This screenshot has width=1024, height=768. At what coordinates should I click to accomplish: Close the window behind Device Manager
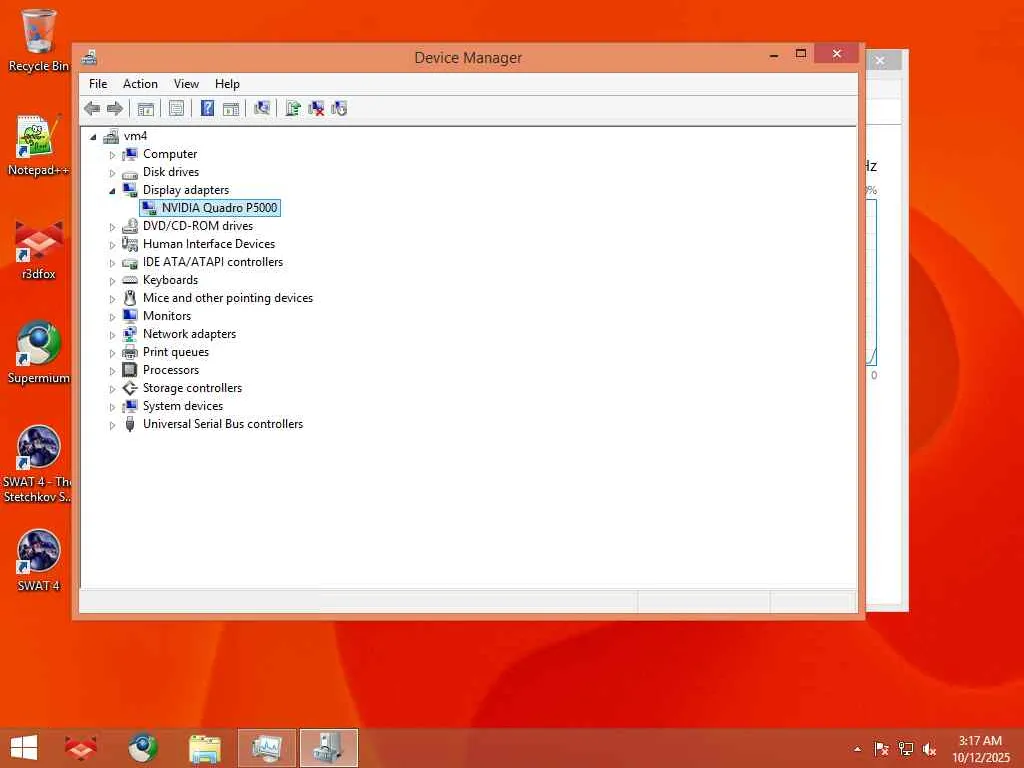coord(880,61)
